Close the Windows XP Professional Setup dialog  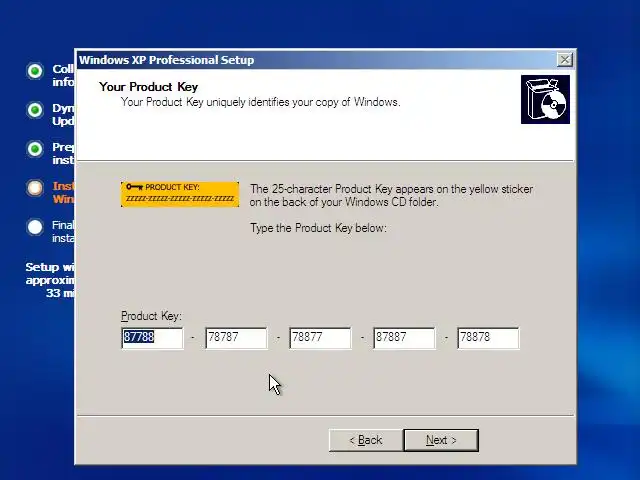click(564, 60)
